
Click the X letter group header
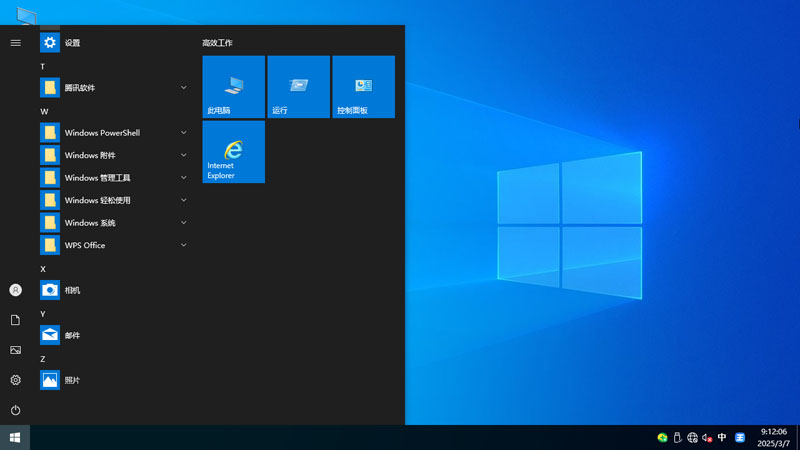pos(43,269)
